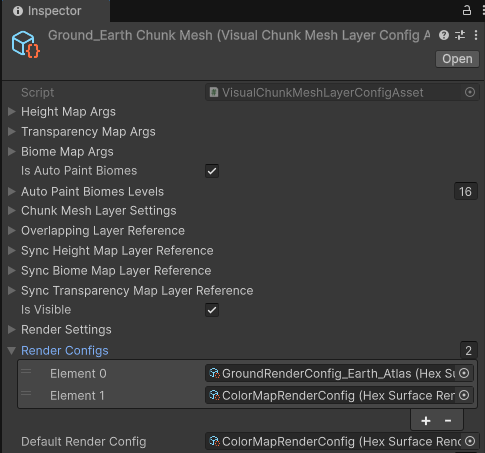Toggle the Is Auto Paint Biomes checkbox
The height and width of the screenshot is (453, 485).
pos(212,171)
